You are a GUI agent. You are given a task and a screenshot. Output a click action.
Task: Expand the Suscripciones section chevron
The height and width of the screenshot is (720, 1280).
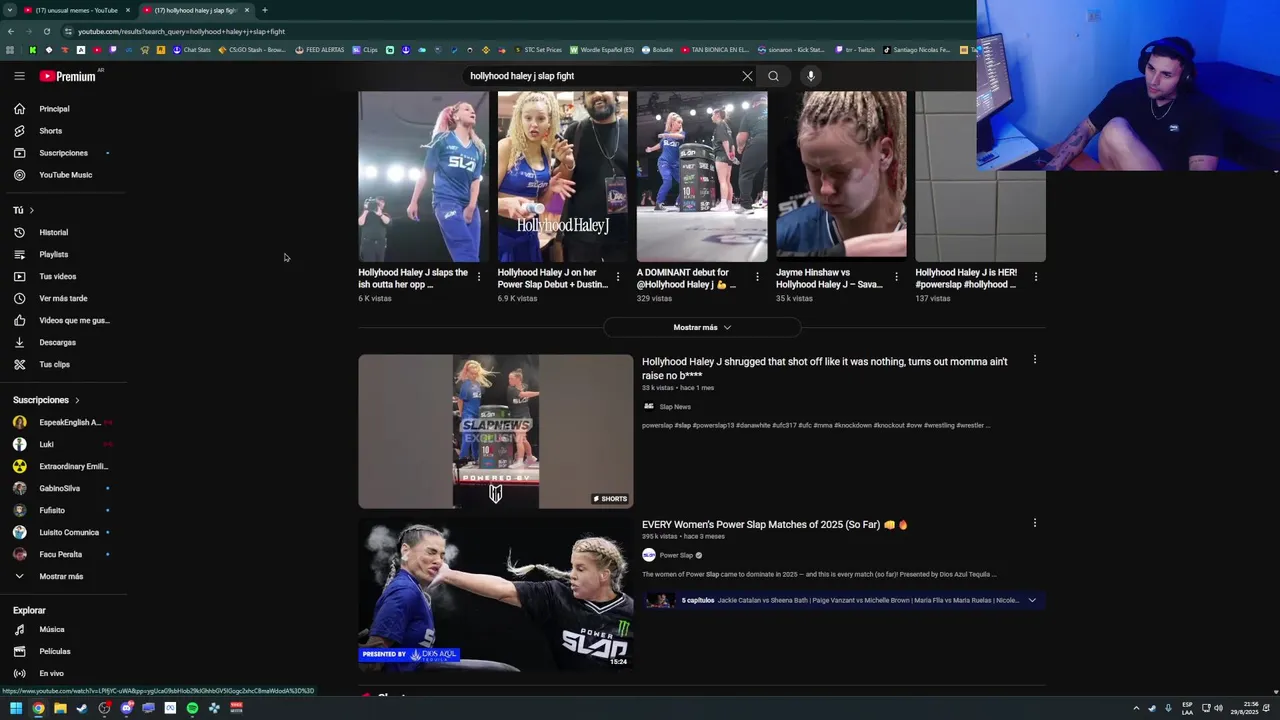point(77,400)
